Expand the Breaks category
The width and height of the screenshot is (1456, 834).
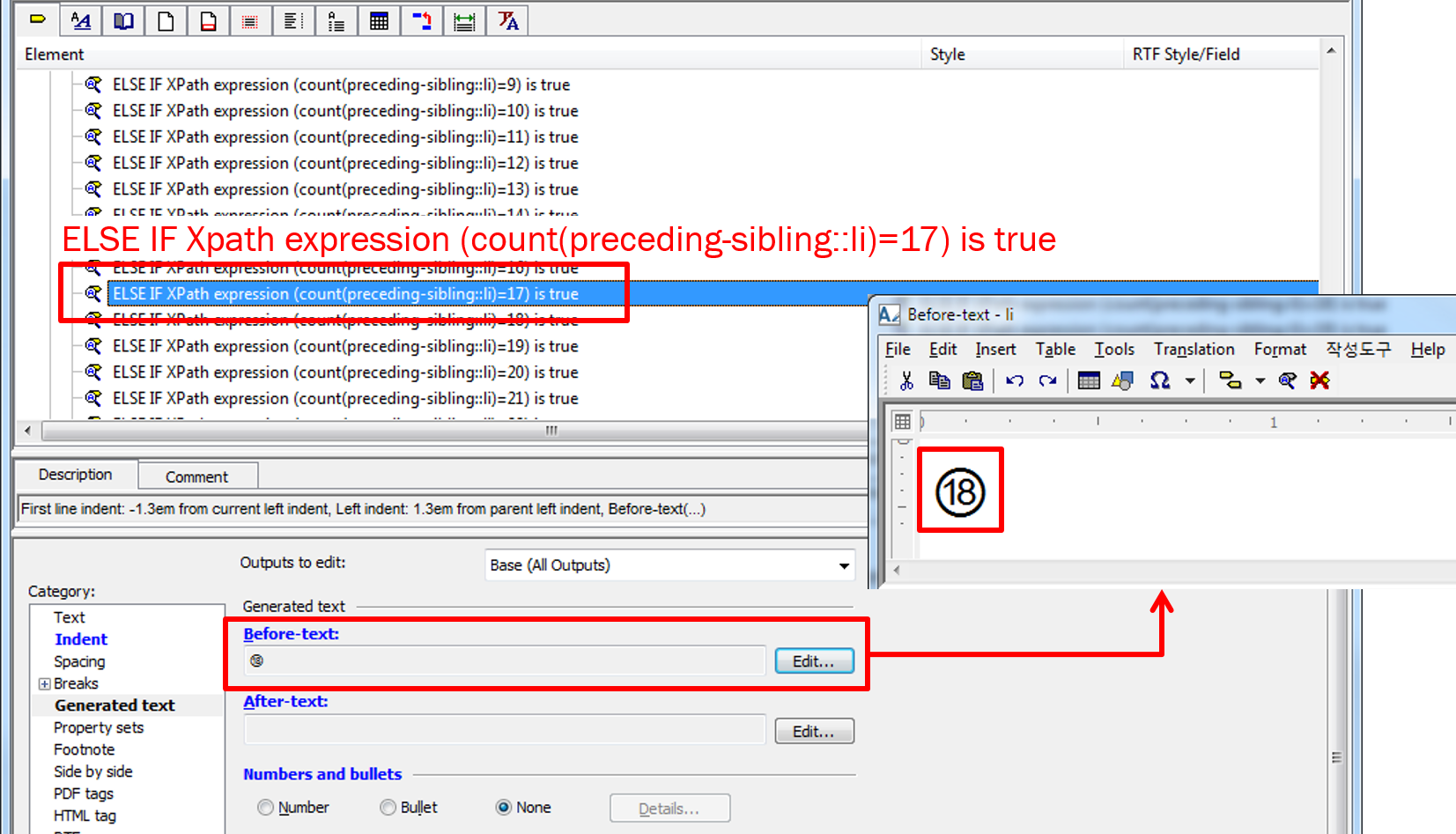44,684
